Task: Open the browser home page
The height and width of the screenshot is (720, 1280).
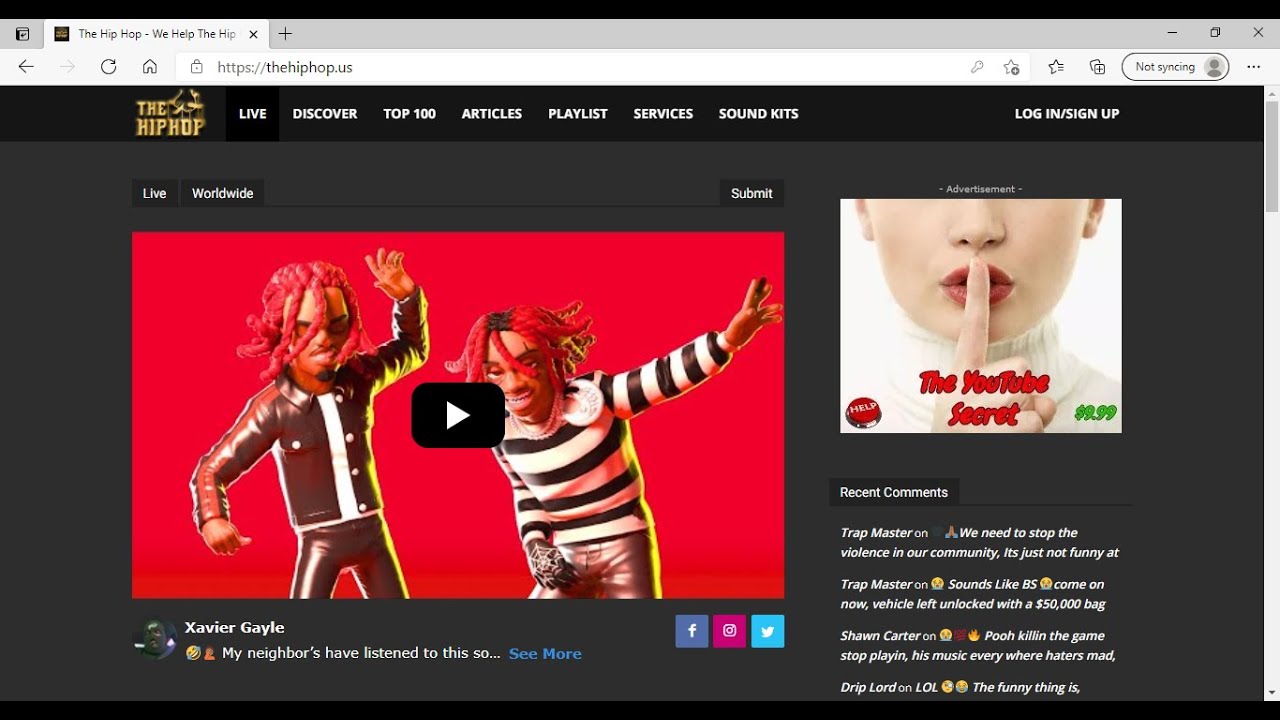Action: pos(149,67)
